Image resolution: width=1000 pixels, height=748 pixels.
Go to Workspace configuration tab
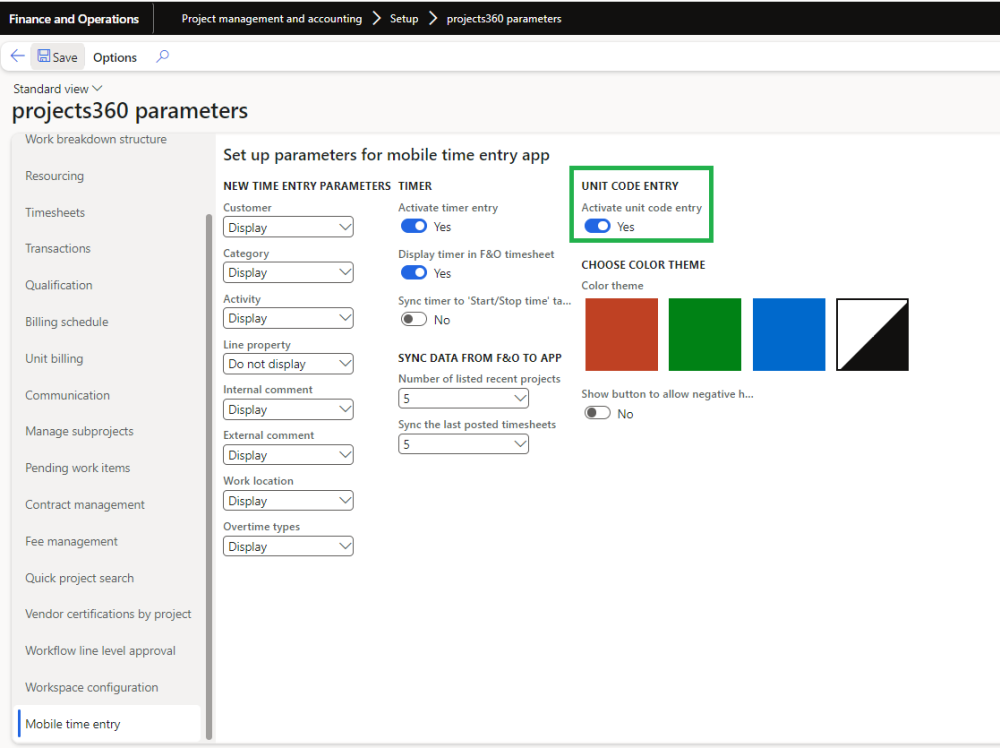coord(92,687)
